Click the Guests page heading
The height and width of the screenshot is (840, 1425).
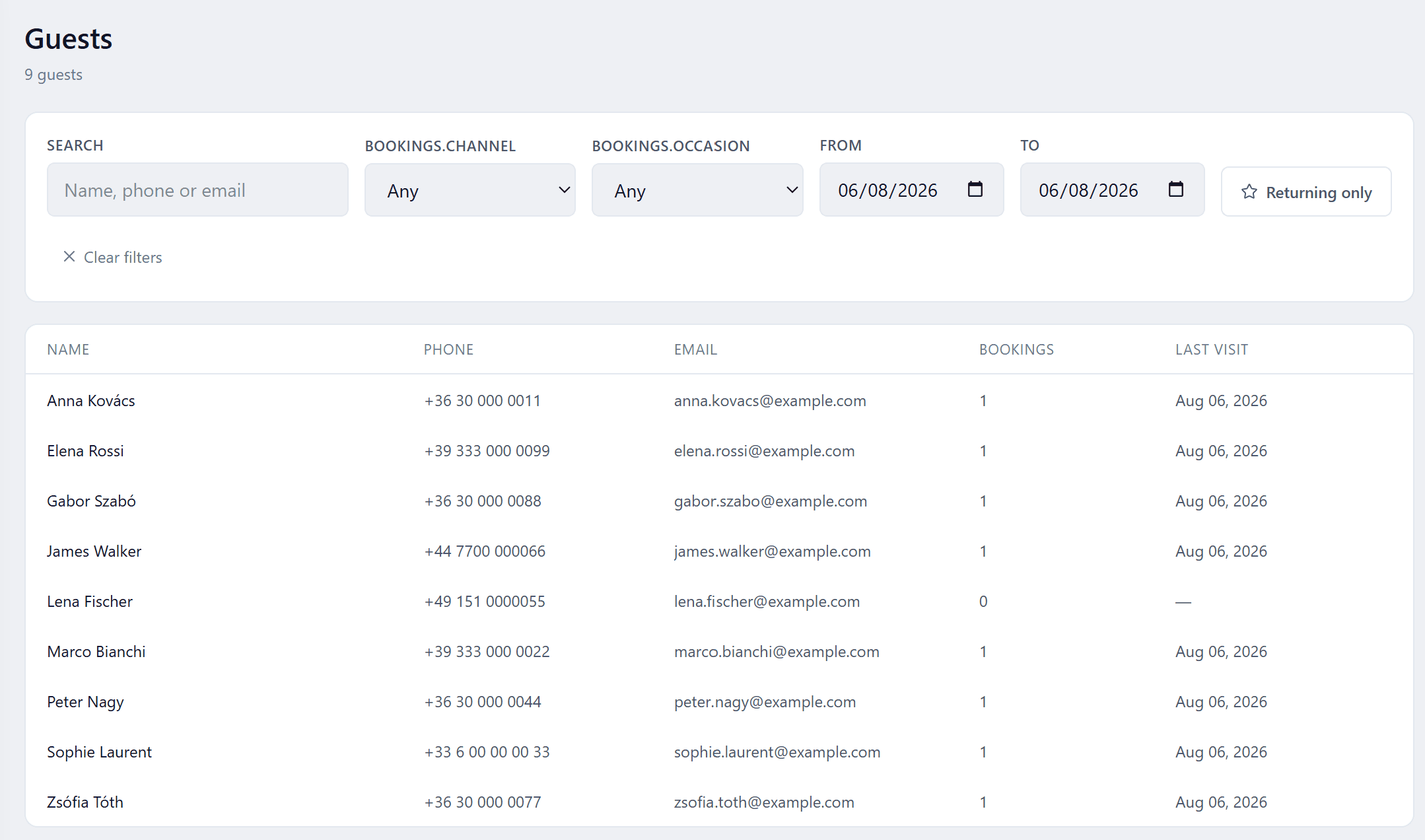pos(69,39)
